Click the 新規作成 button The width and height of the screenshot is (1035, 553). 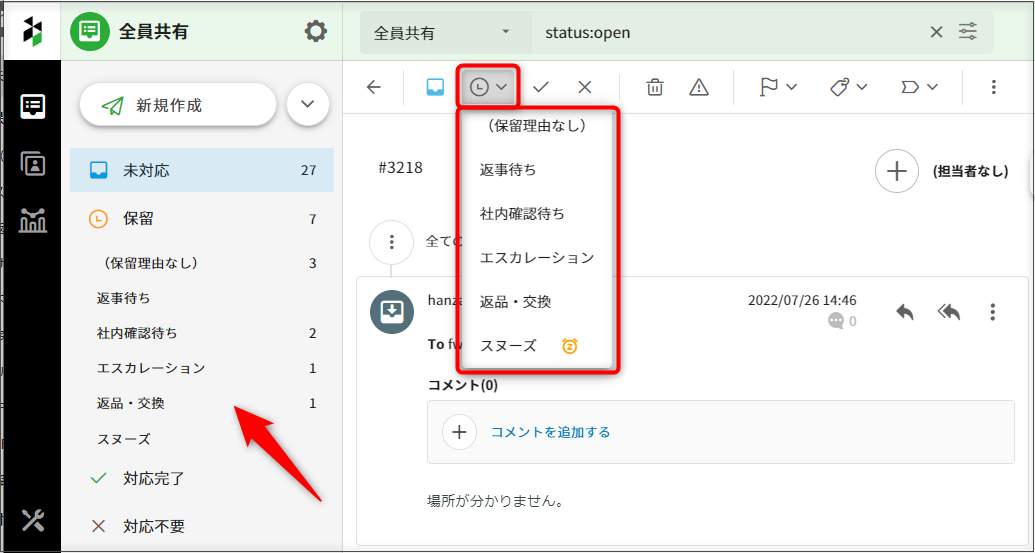[177, 105]
